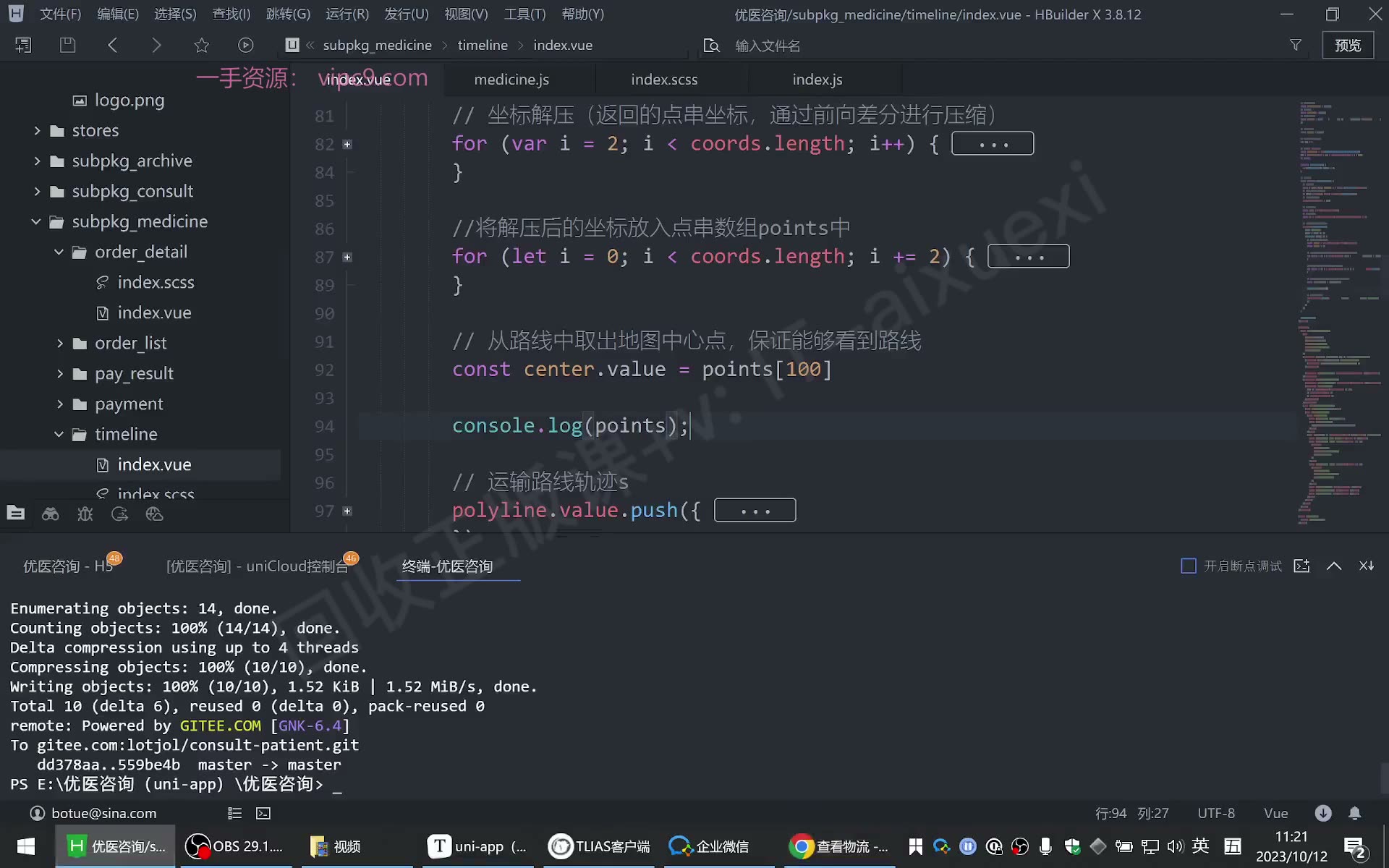Click the new file icon at toolbar start
The width and height of the screenshot is (1389, 868).
tap(23, 45)
